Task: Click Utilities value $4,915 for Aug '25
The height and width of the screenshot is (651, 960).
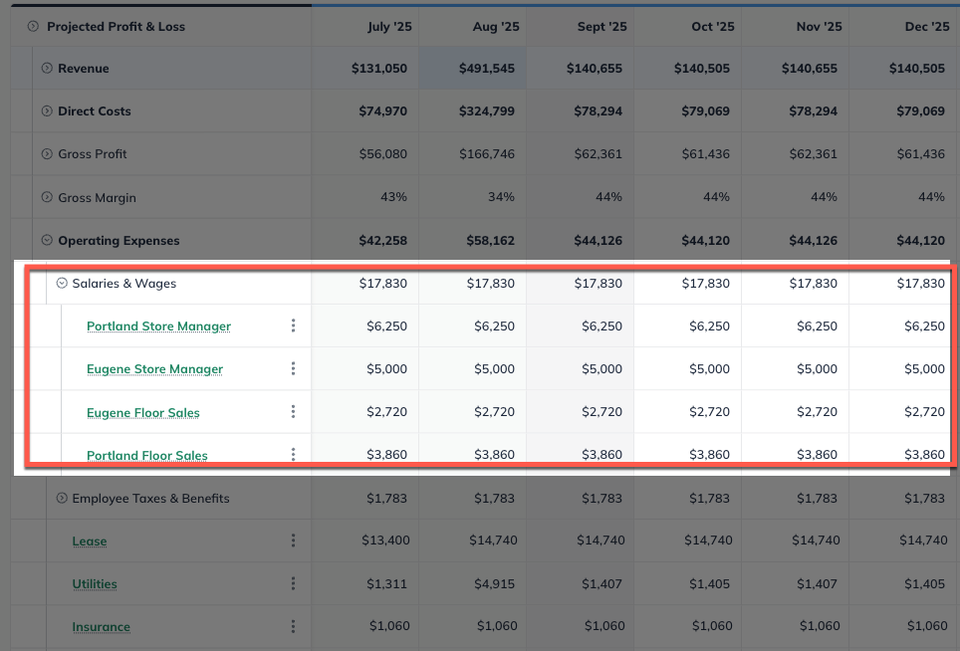Action: click(x=494, y=584)
